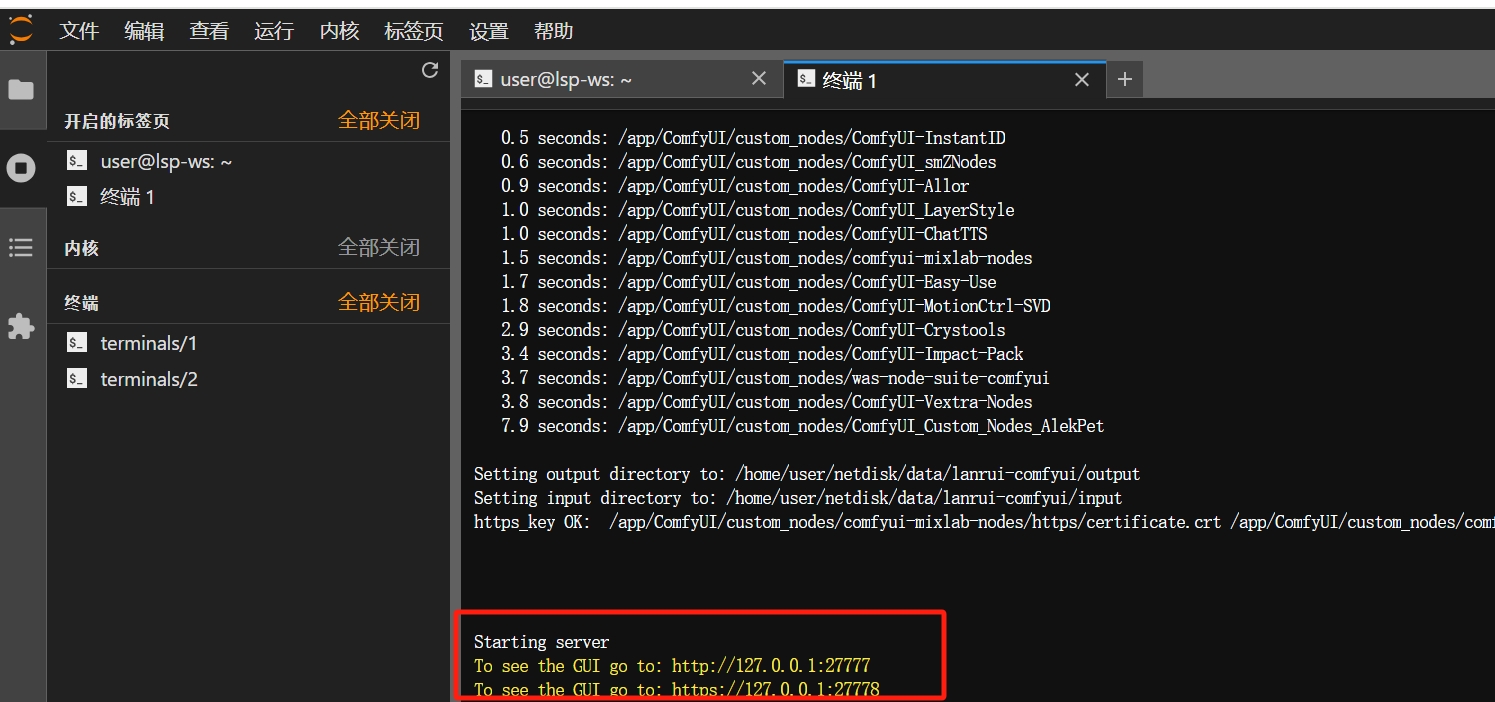
Task: Click the Jupyter logo icon
Action: pyautogui.click(x=21, y=30)
